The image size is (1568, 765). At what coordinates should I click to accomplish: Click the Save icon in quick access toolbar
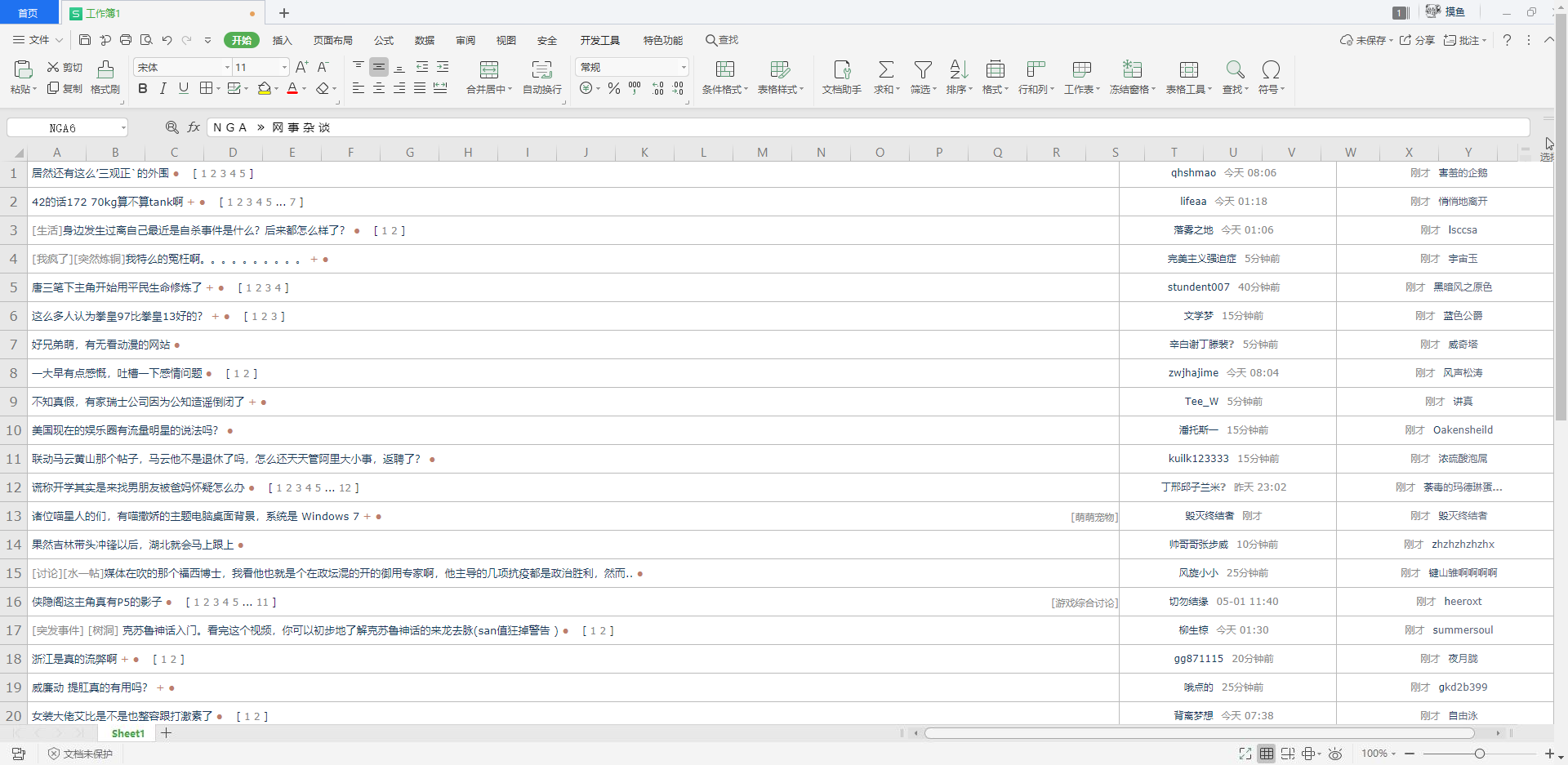pos(85,40)
